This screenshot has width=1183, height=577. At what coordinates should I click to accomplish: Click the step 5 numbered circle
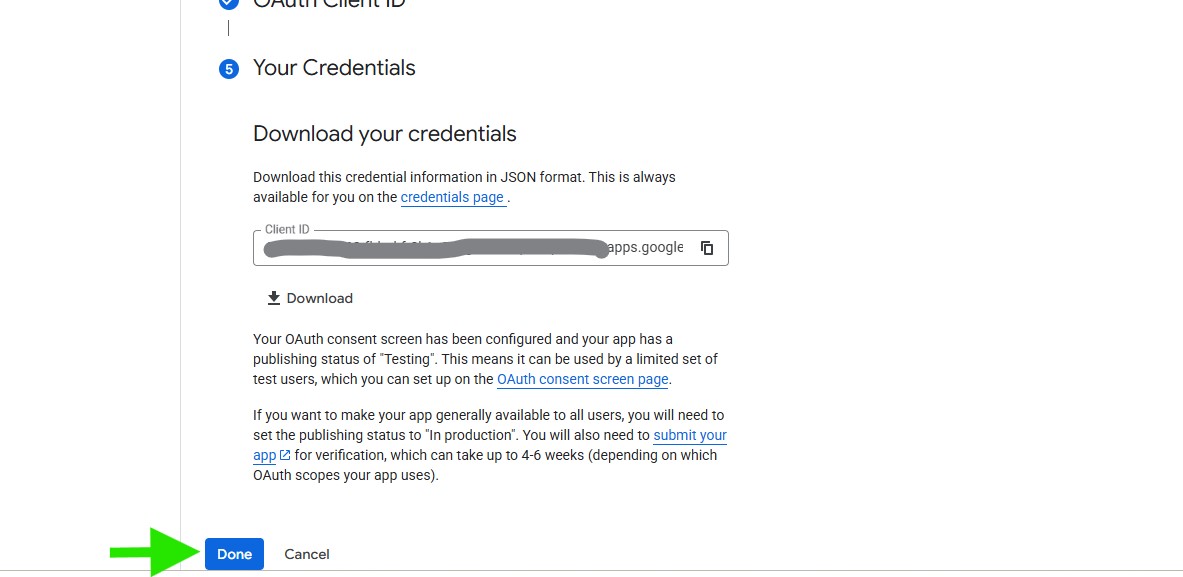pyautogui.click(x=229, y=69)
